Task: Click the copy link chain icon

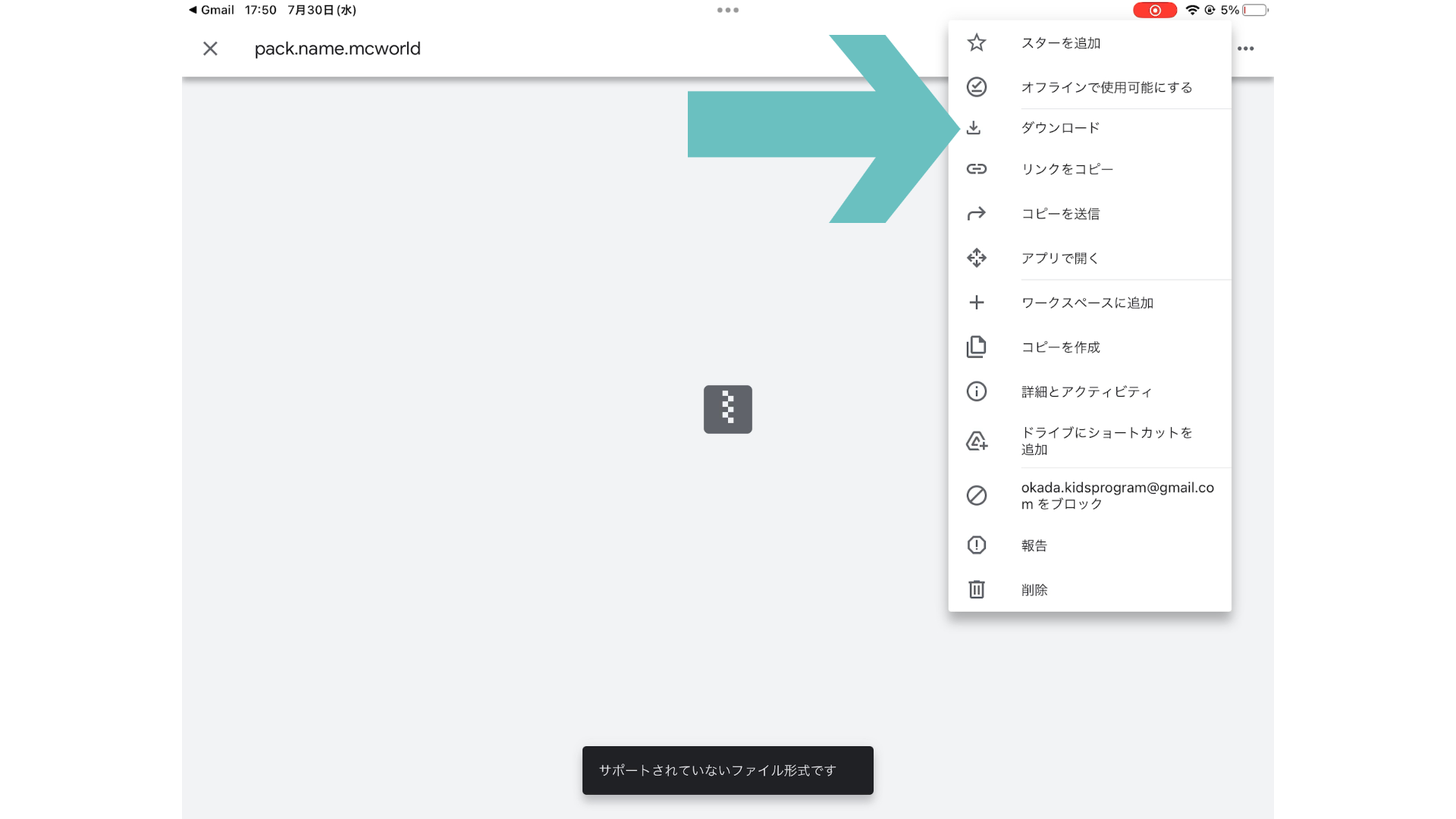Action: point(976,169)
